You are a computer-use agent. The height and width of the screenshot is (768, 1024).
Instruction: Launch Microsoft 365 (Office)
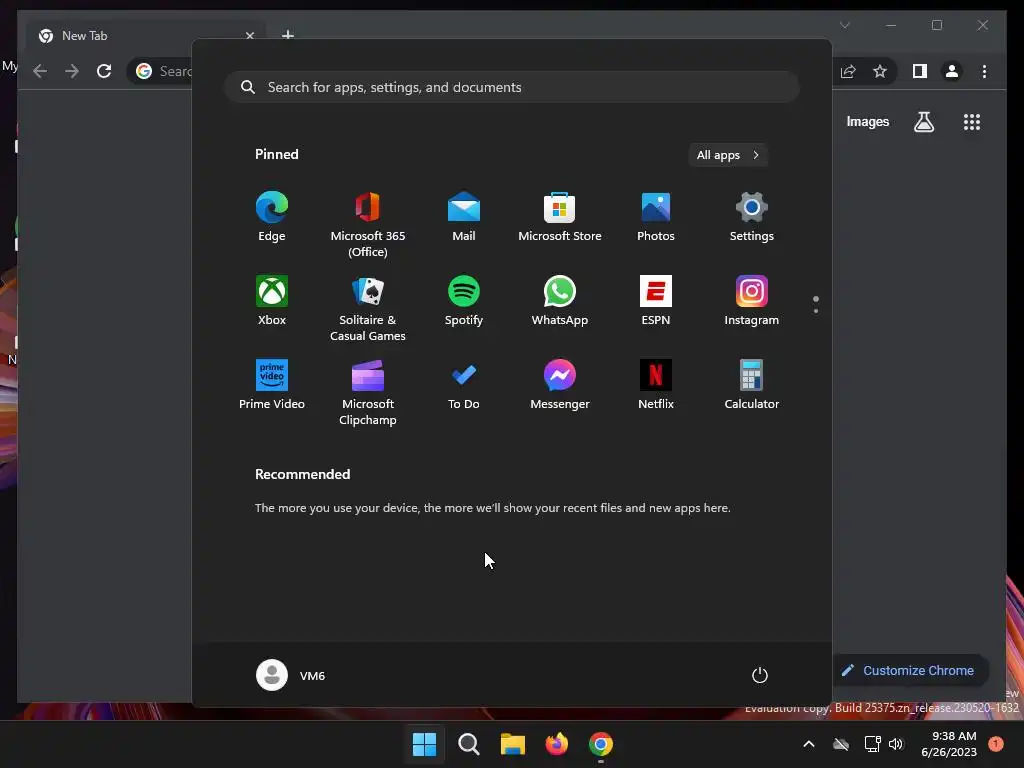[x=368, y=225]
